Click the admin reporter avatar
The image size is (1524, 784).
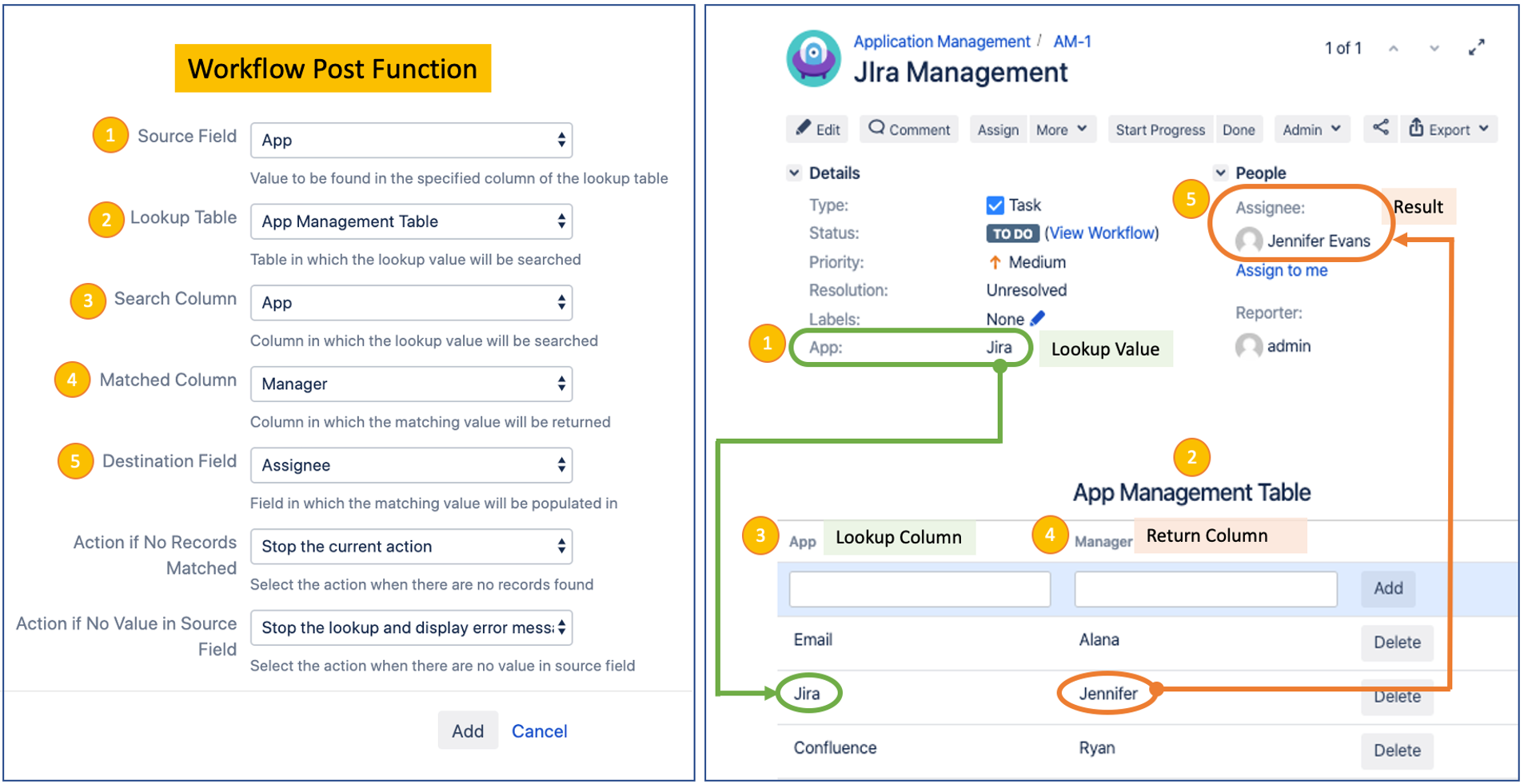1248,346
